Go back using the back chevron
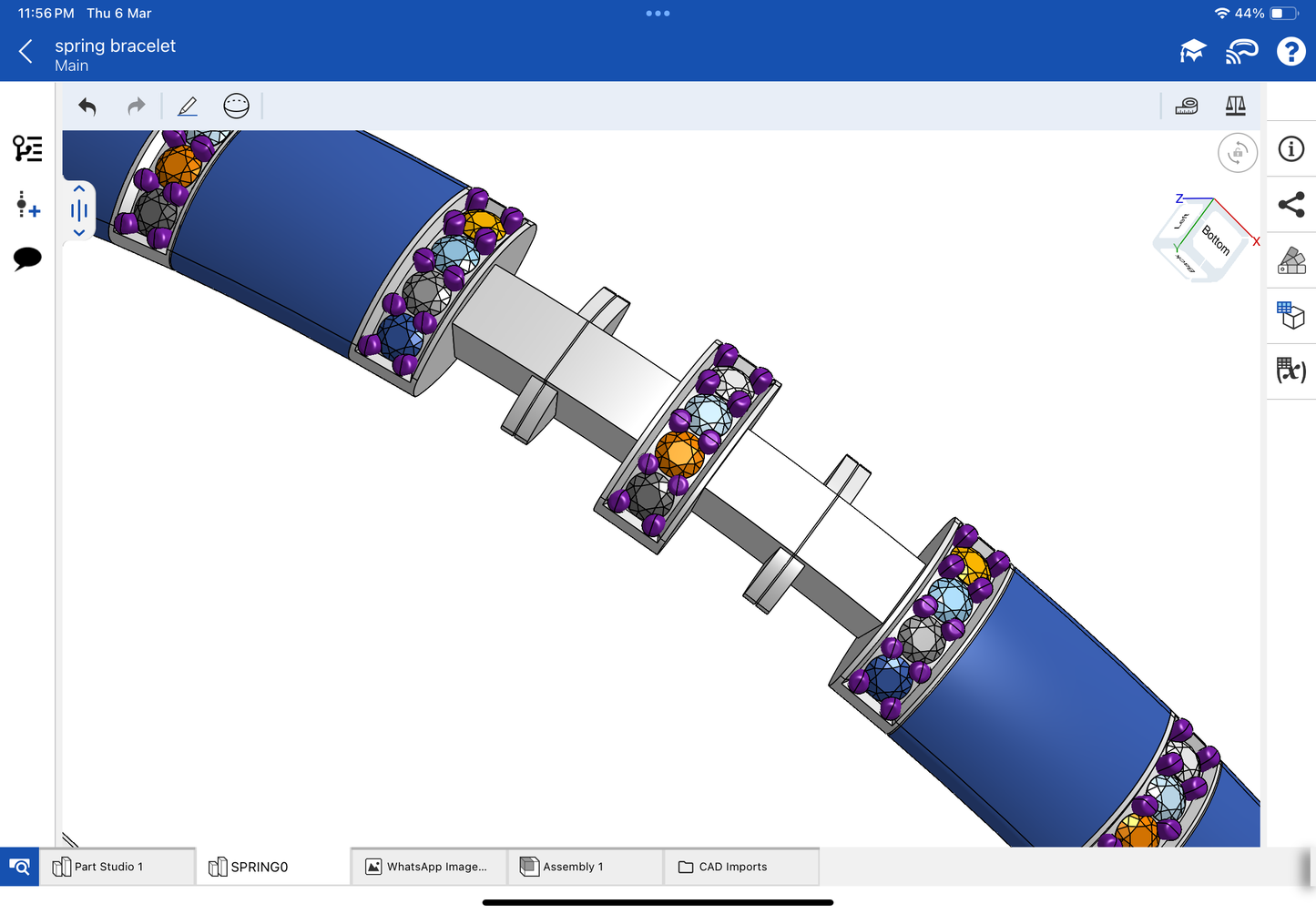 tap(26, 52)
